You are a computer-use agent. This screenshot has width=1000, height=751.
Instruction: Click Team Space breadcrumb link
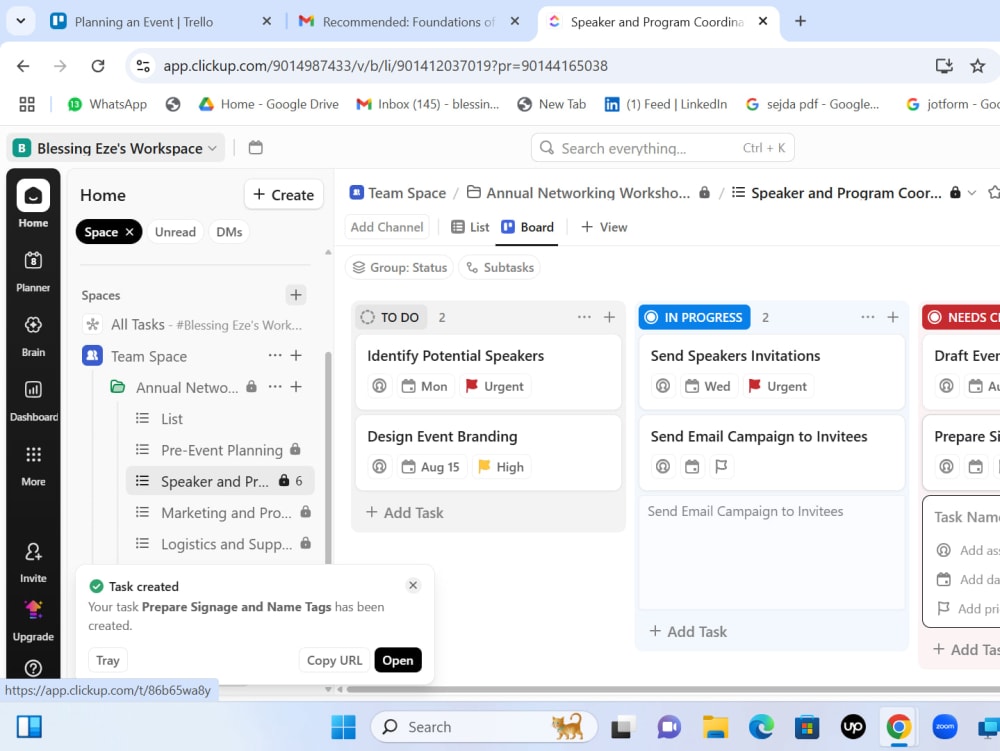[398, 193]
